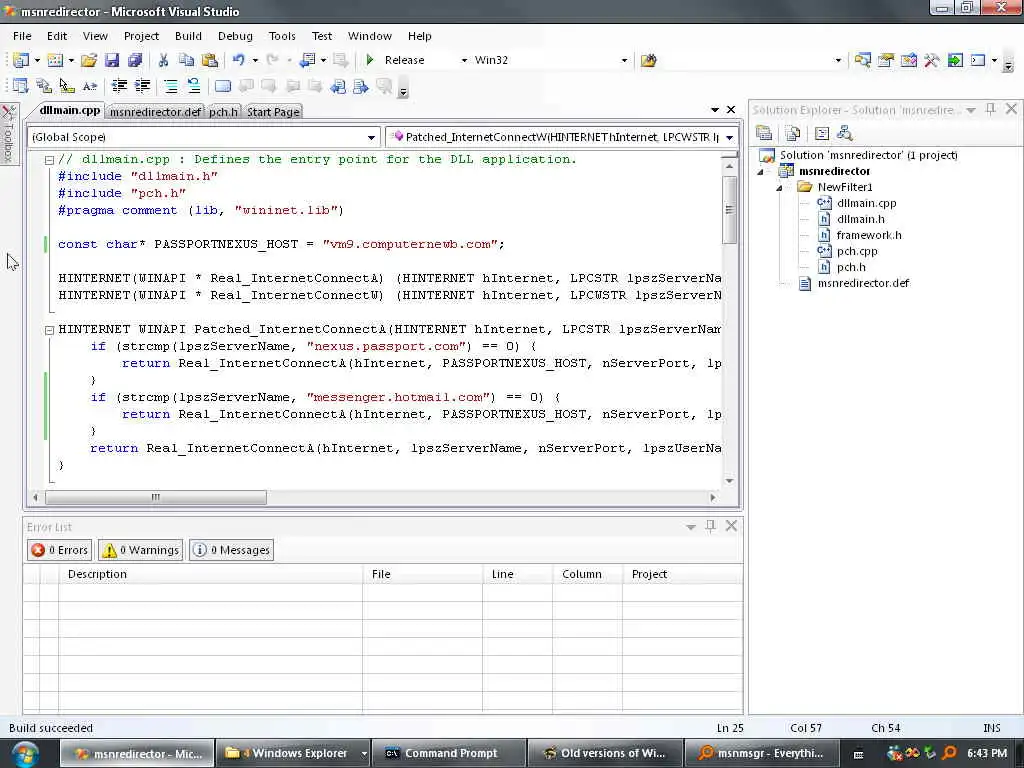The width and height of the screenshot is (1024, 768).
Task: Click the Decrease Indent icon
Action: 120,86
